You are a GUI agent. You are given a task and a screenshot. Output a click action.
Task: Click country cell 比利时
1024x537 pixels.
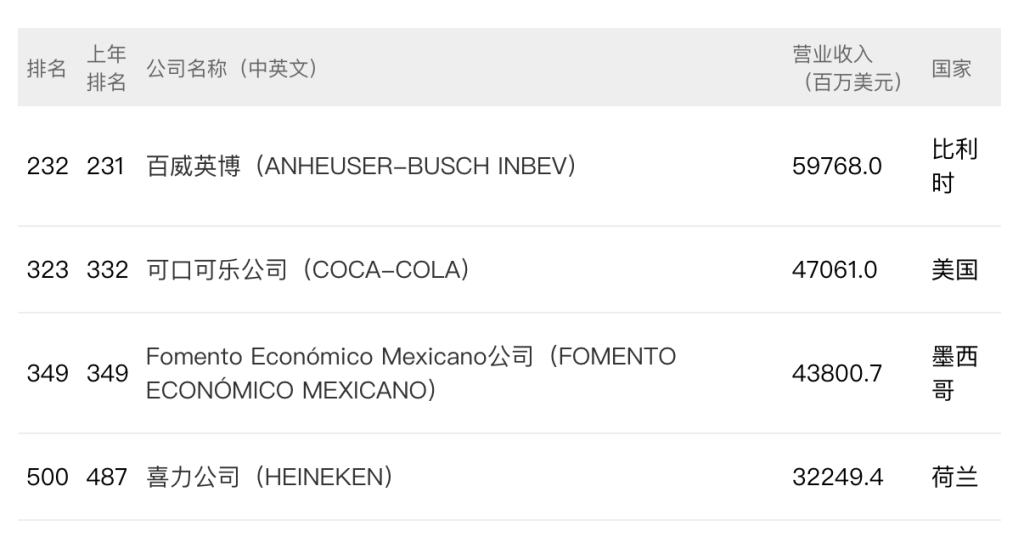(x=955, y=166)
